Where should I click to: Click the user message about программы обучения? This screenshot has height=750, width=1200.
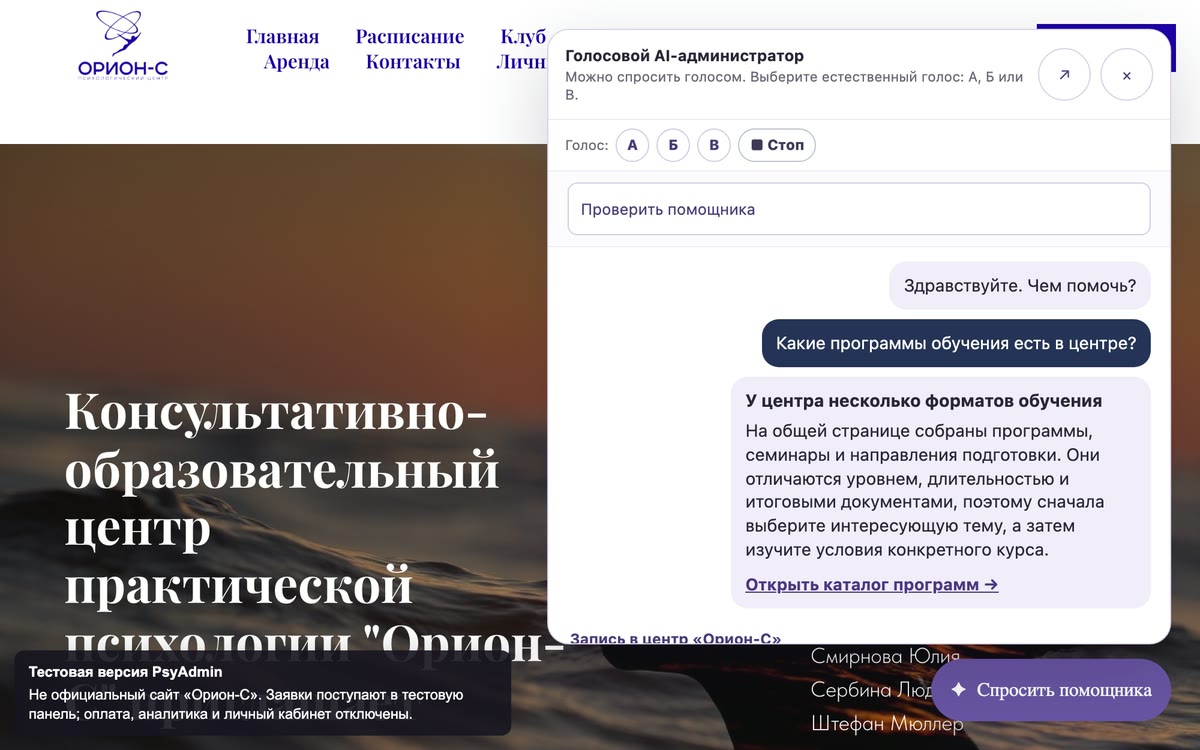[956, 343]
